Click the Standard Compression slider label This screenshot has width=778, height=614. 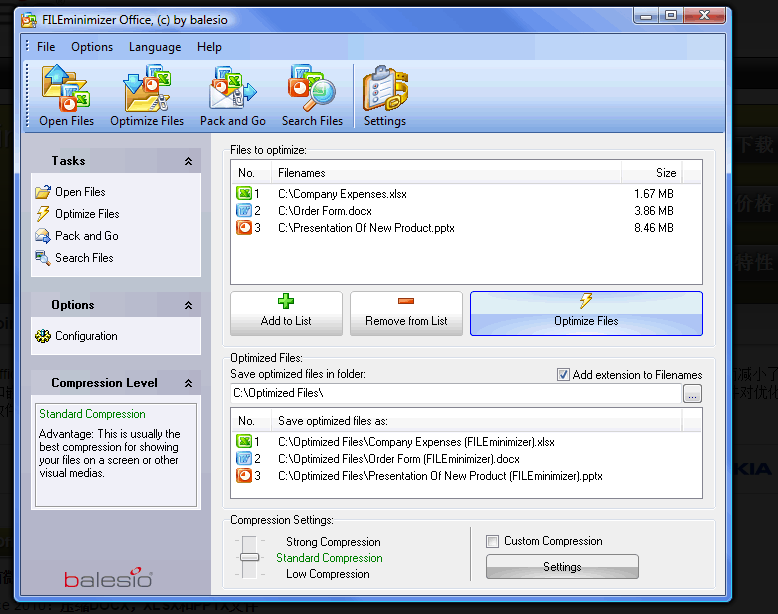(x=329, y=558)
